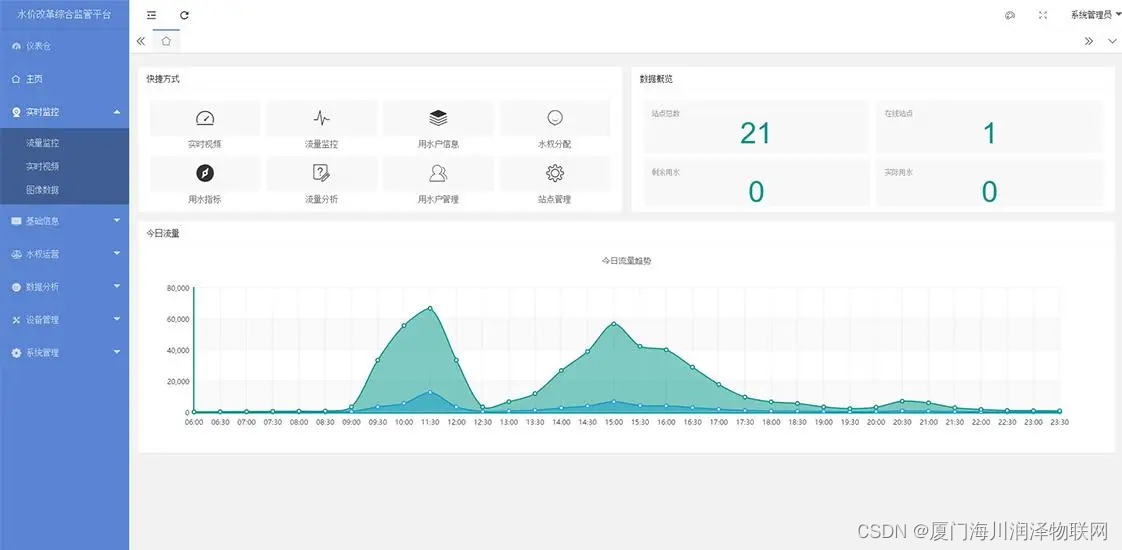Click the 主页 home icon in sidebar
Screen dimensions: 1122x550
[16, 79]
